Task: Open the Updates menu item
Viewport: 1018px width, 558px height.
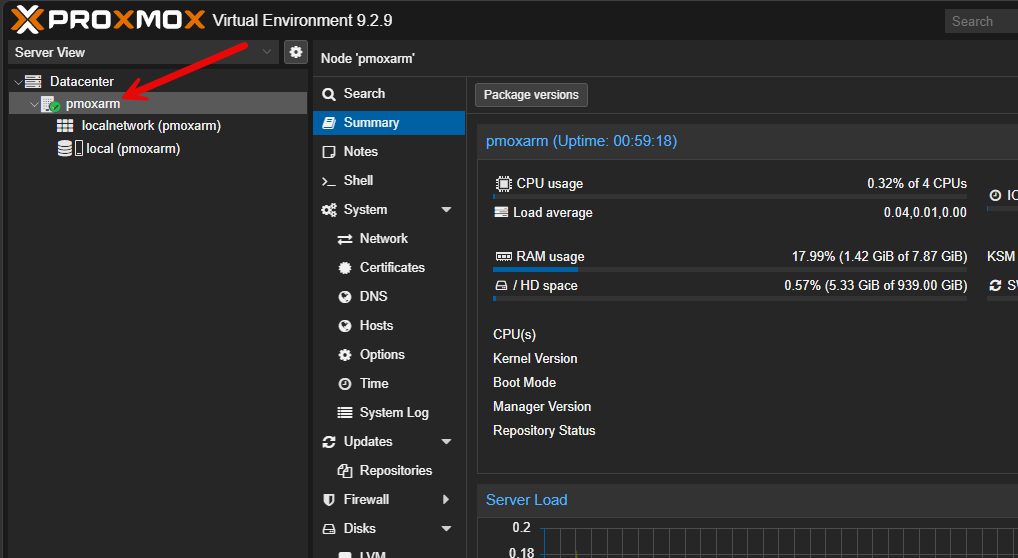Action: 389,442
